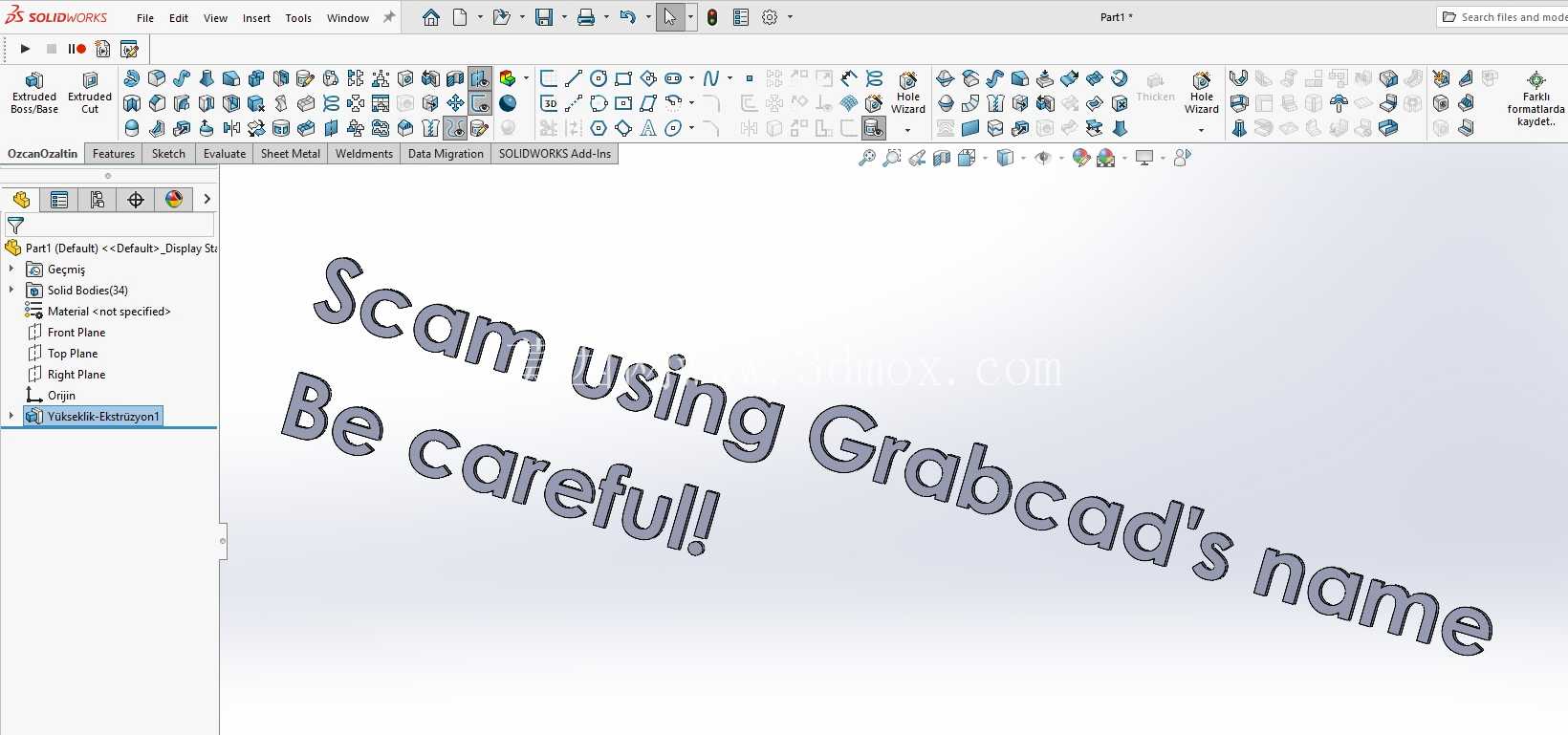1568x735 pixels.
Task: Undo the last action
Action: point(627,17)
